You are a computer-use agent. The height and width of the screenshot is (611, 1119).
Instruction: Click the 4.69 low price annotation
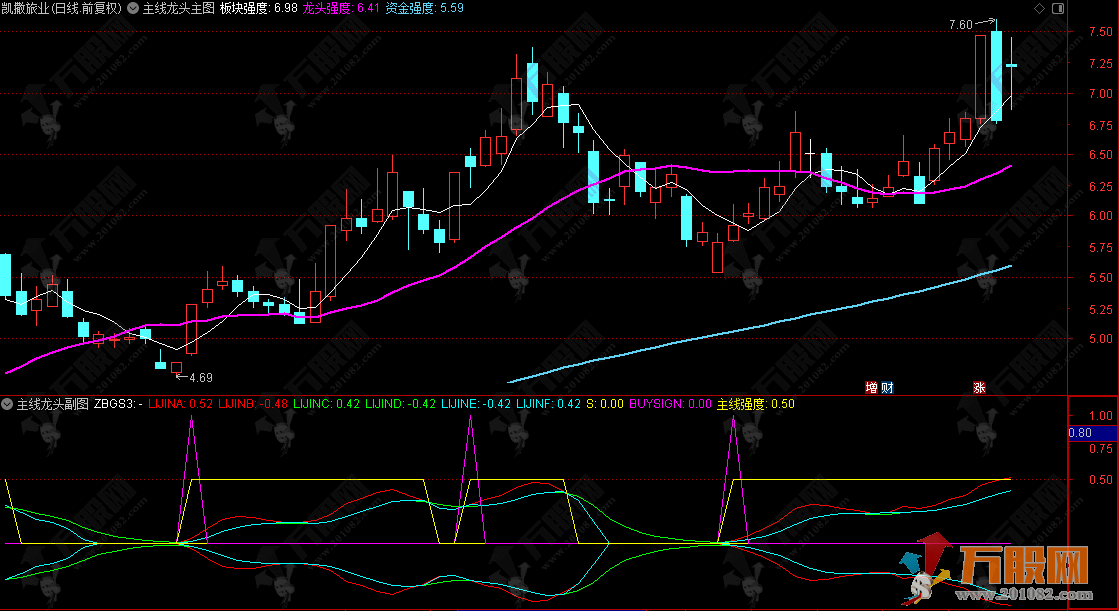(x=200, y=377)
